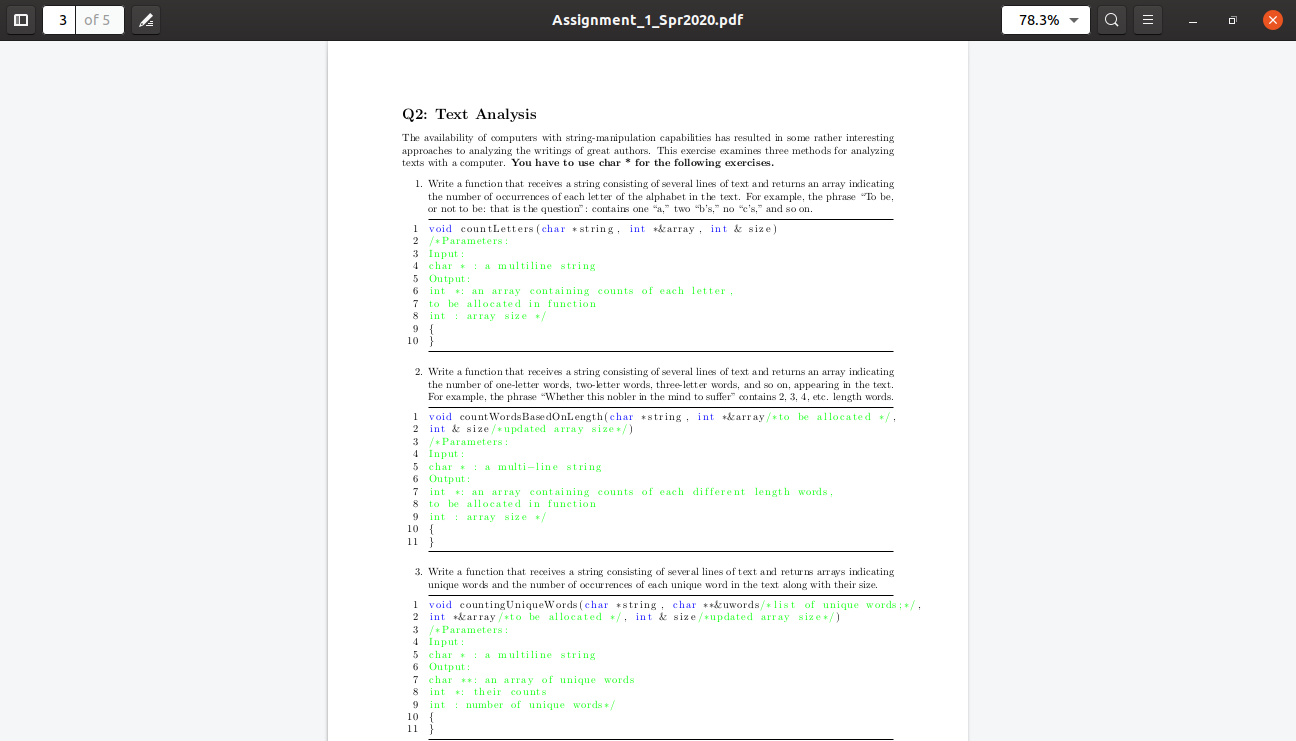Click exercise 1 description paragraph
The image size is (1296, 741).
point(660,196)
